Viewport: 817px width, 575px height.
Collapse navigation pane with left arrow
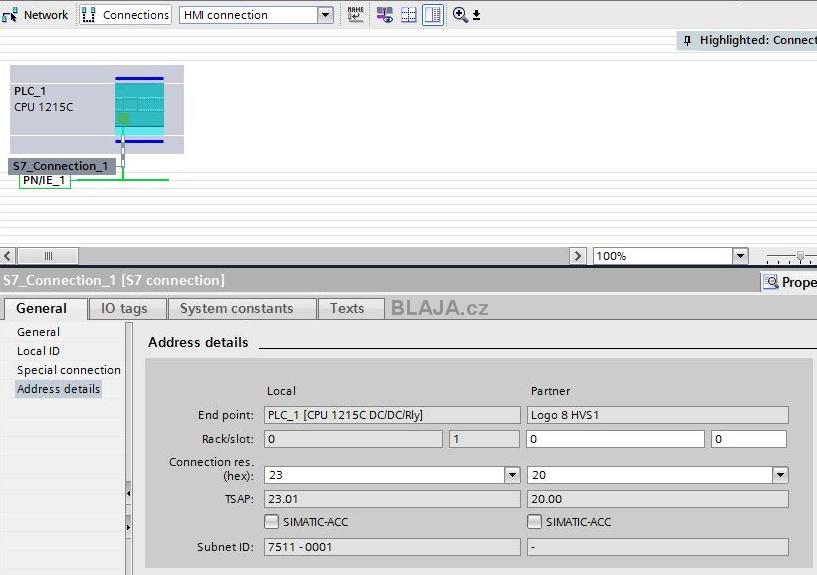(129, 493)
